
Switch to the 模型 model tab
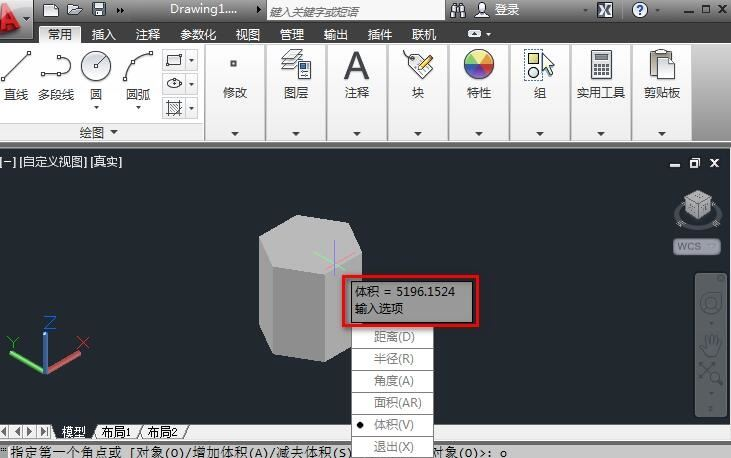tap(74, 432)
